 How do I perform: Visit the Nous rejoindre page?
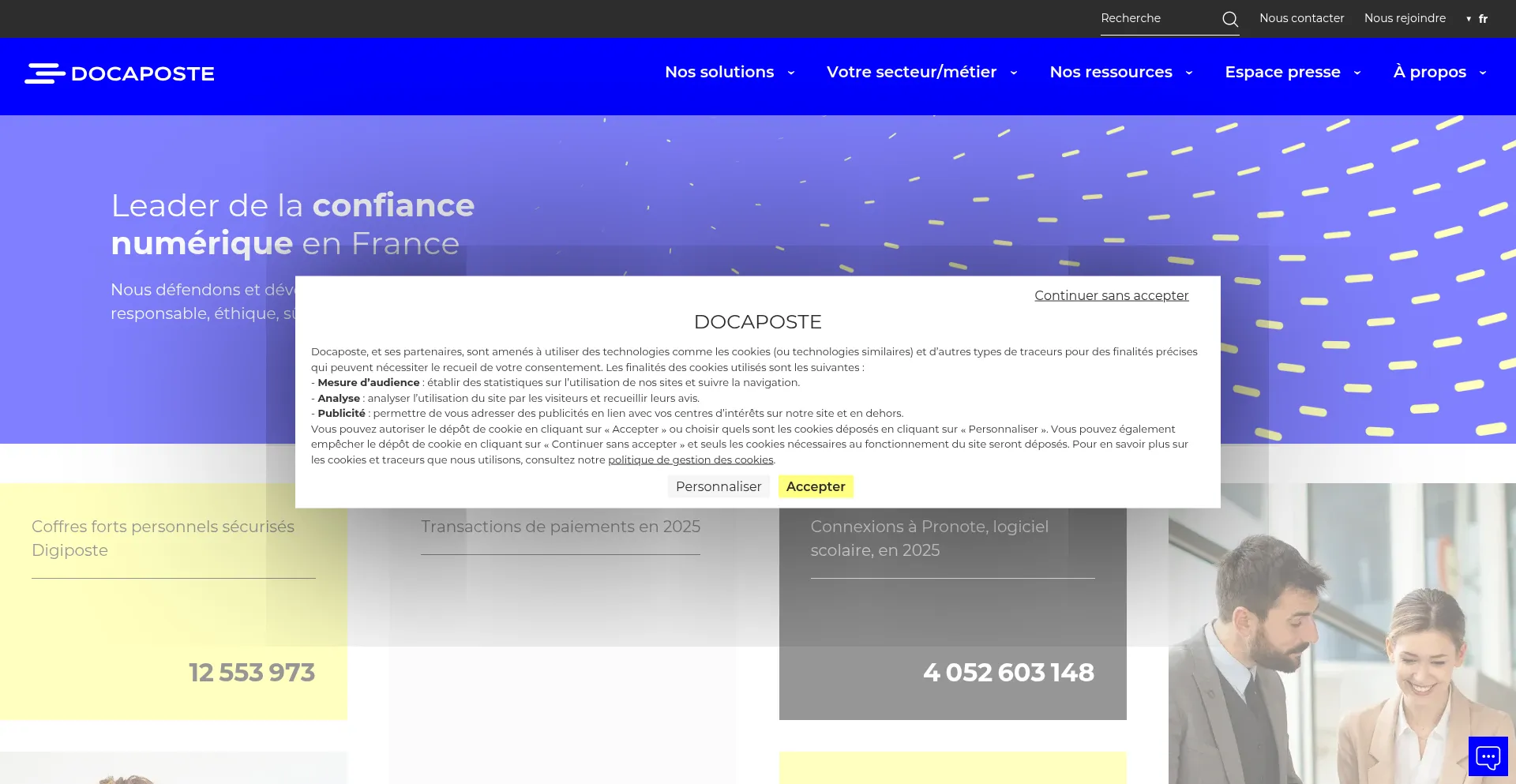(x=1405, y=18)
